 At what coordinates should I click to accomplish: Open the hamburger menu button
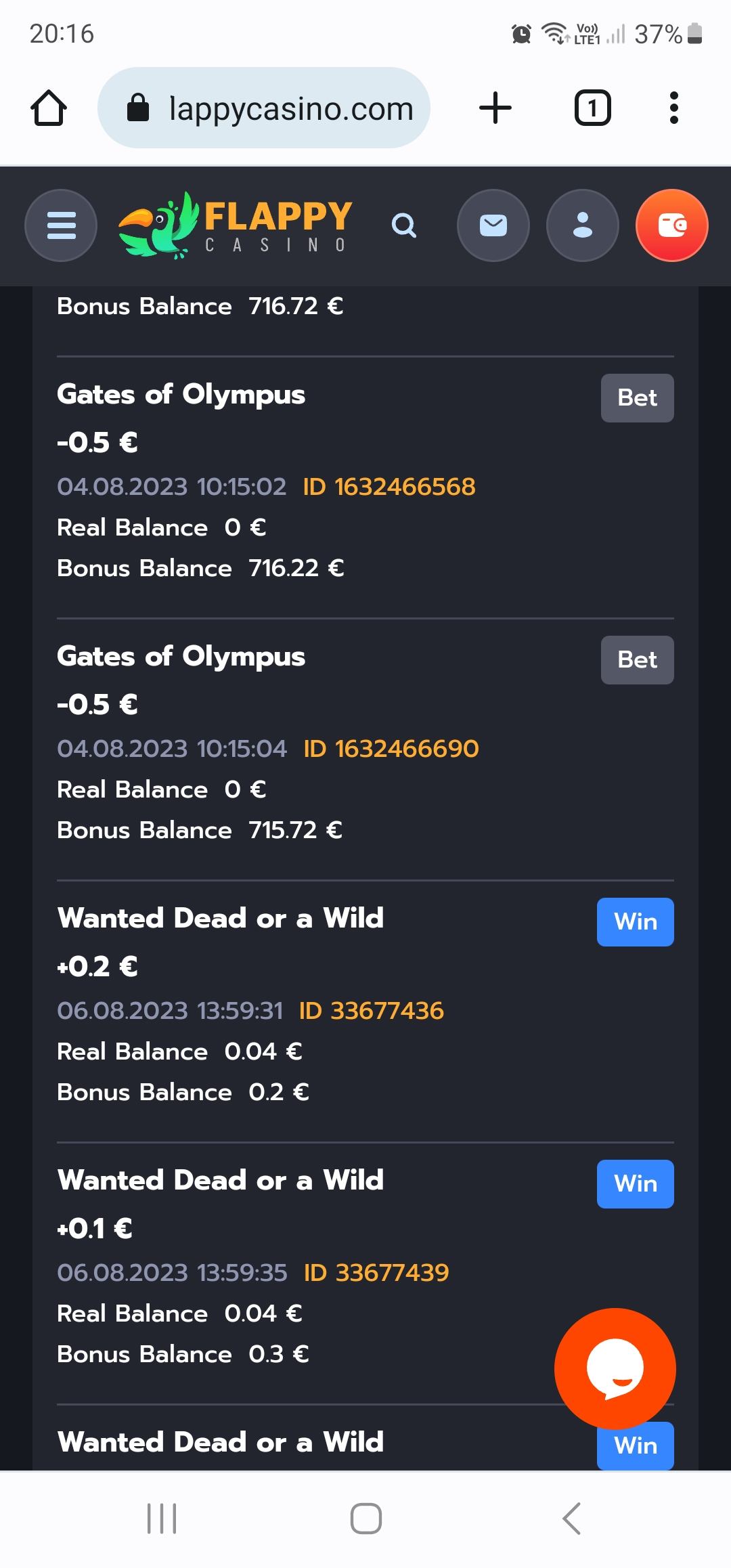[61, 225]
